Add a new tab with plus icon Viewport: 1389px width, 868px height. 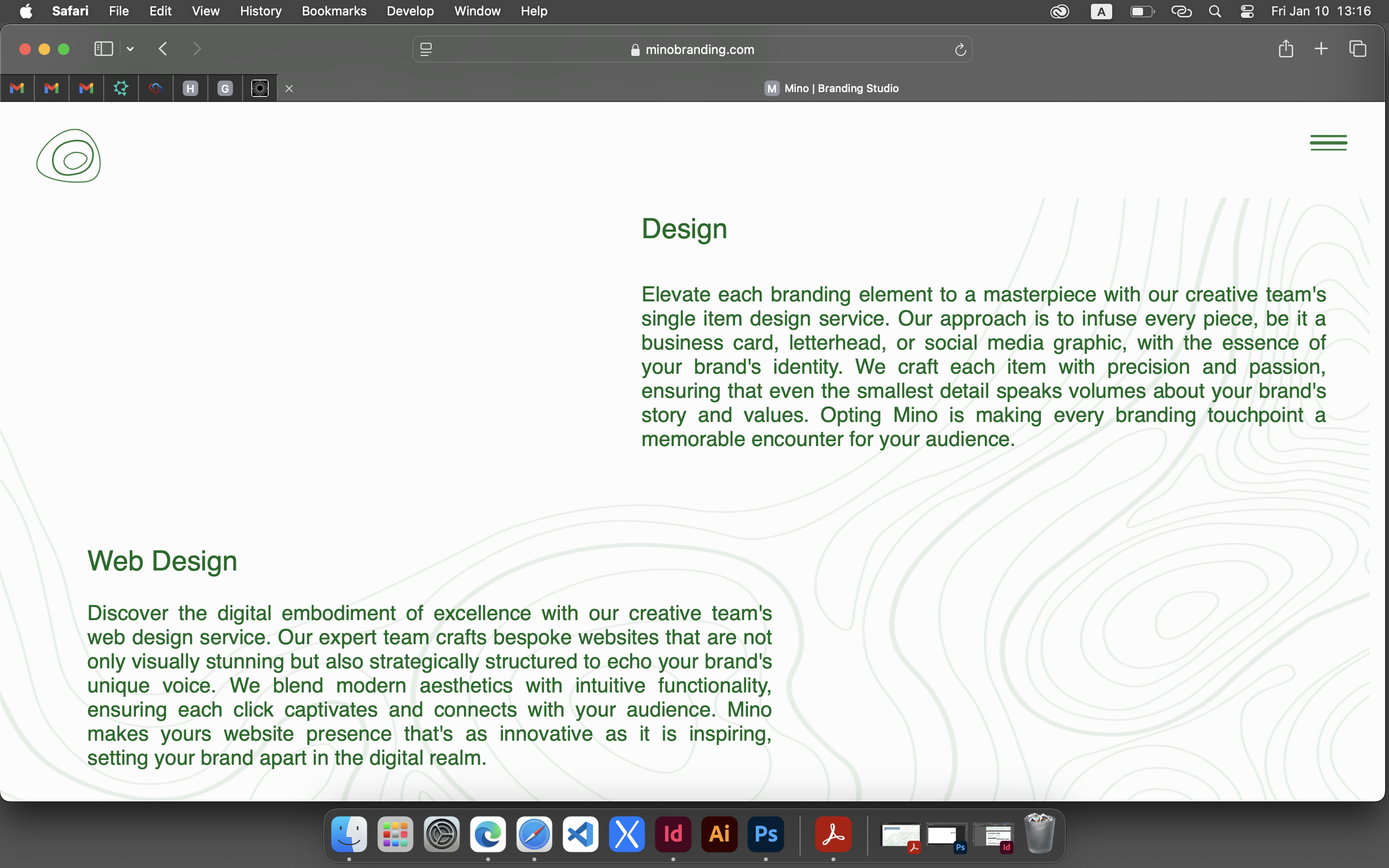[1321, 49]
